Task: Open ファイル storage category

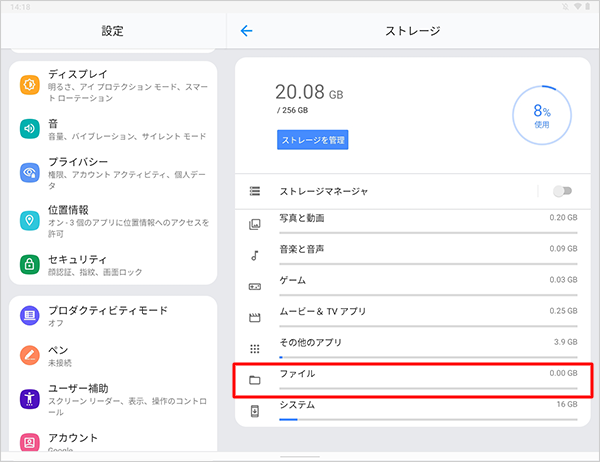Action: (412, 380)
